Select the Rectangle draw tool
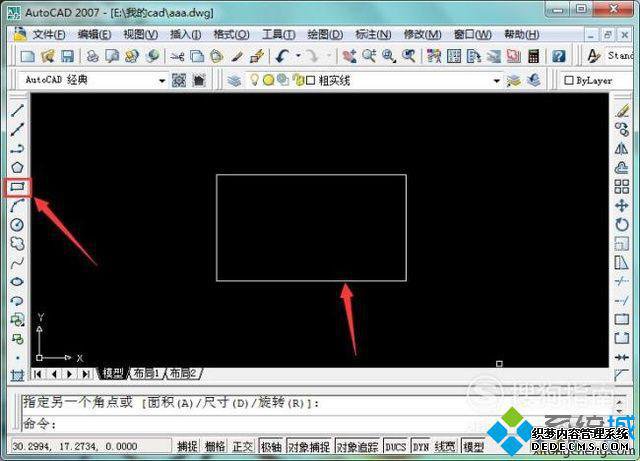Image resolution: width=640 pixels, height=461 pixels. click(x=17, y=187)
